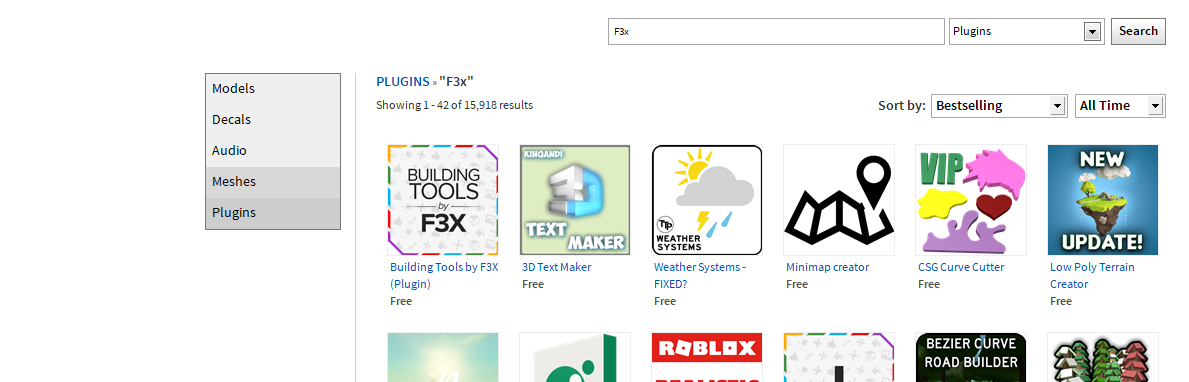Click the Low Poly Terrain Creator link

pos(1092,276)
